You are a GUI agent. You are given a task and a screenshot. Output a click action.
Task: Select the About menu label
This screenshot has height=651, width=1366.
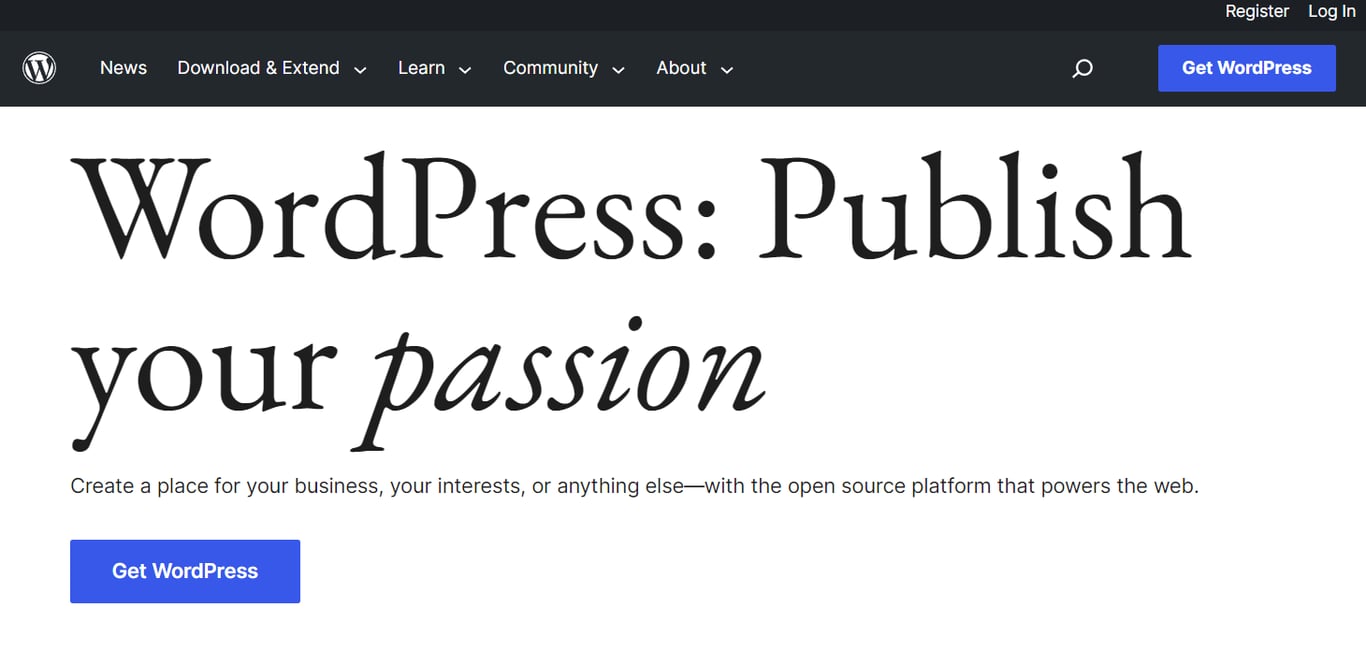[681, 68]
